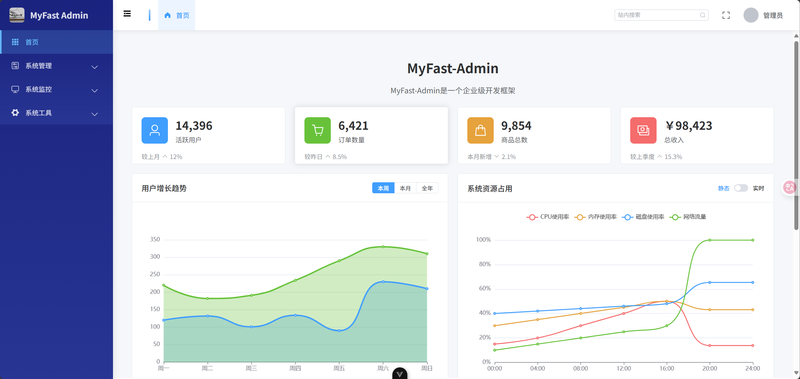Select the 全年 chart range button
The width and height of the screenshot is (800, 379).
pyautogui.click(x=428, y=188)
